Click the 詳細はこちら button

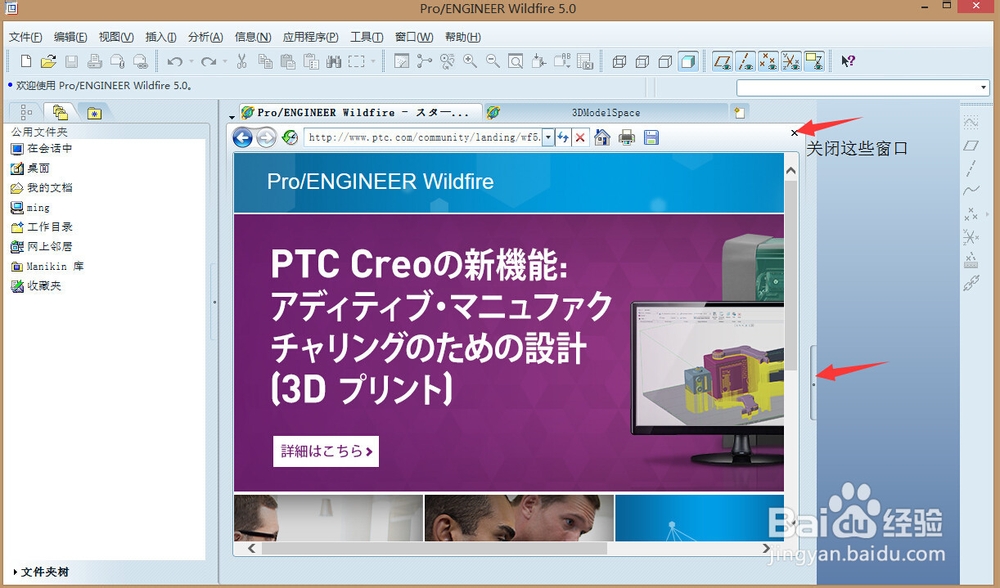coord(326,451)
